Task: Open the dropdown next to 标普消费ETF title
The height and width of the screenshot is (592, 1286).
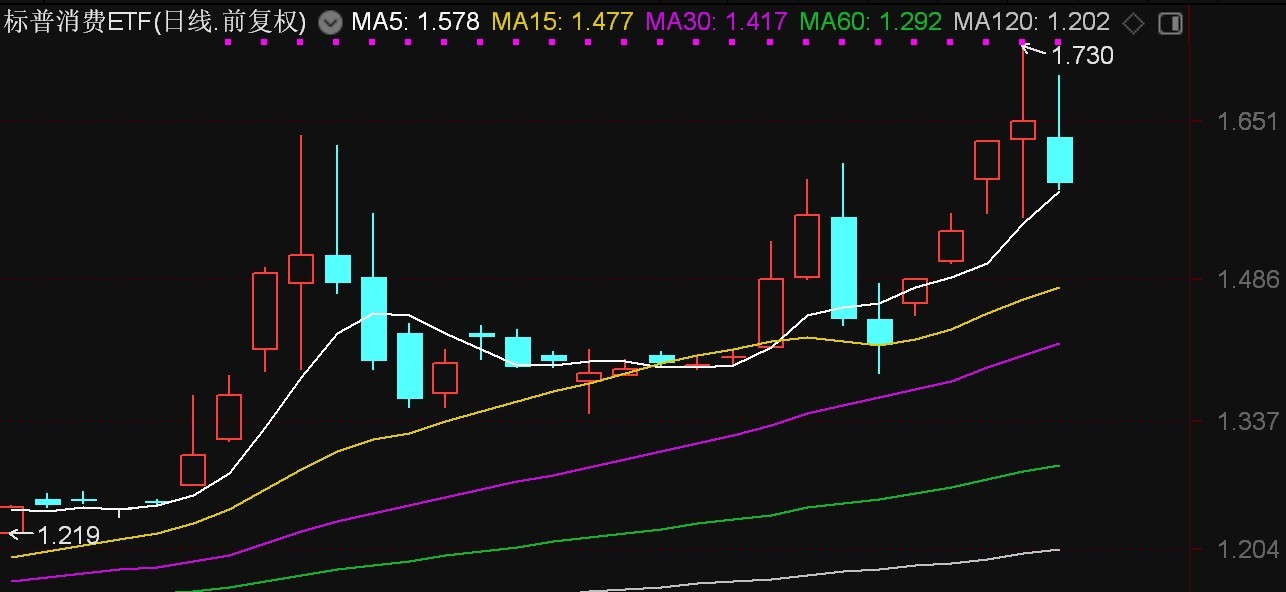Action: (330, 22)
